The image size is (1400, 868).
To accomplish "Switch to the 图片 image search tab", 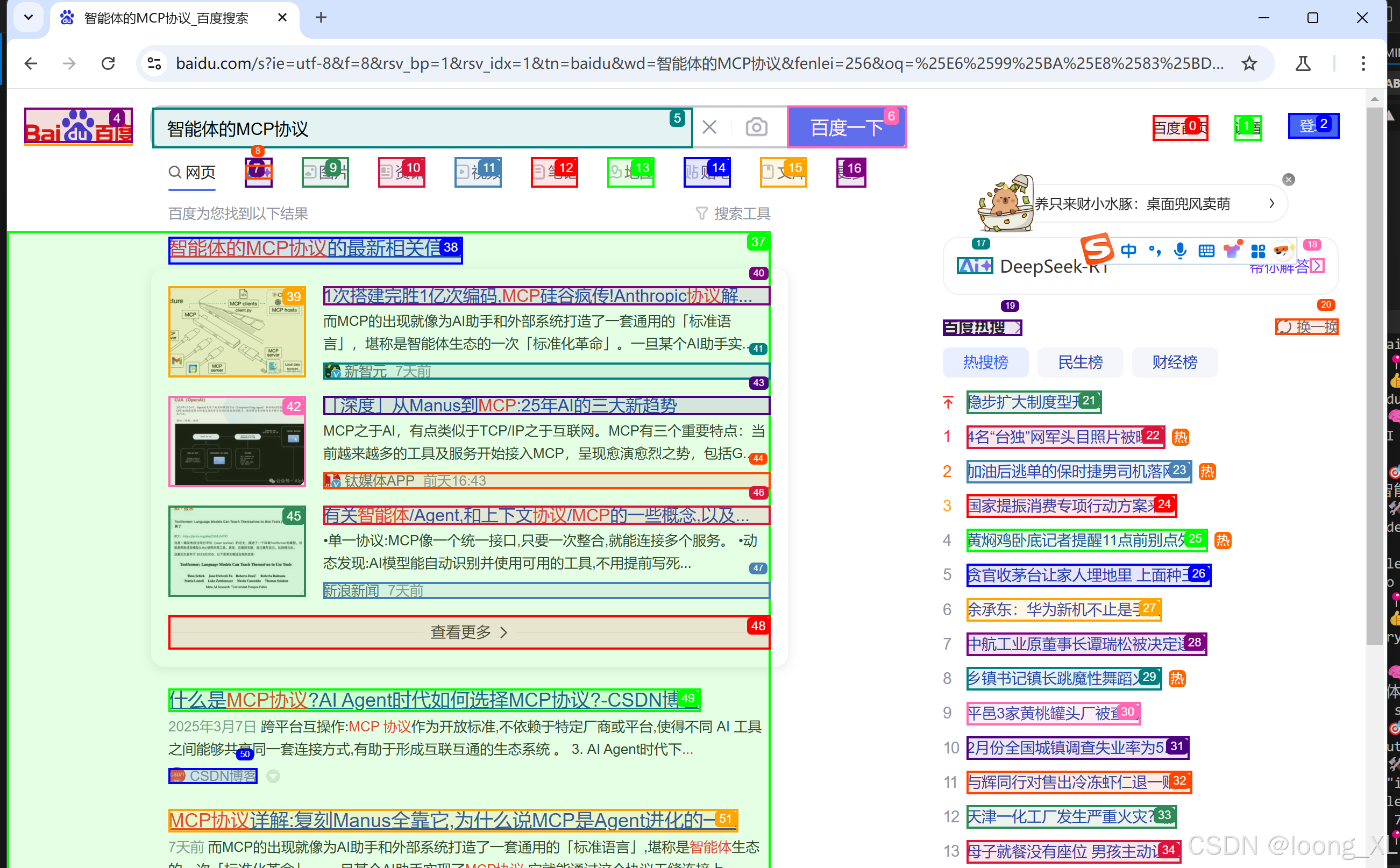I will pyautogui.click(x=324, y=172).
